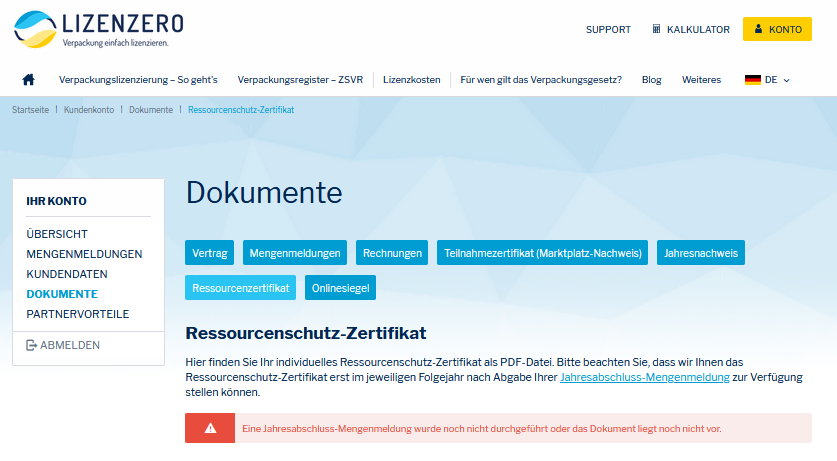Click Dokumente in the breadcrumb
This screenshot has width=837, height=461.
point(151,109)
